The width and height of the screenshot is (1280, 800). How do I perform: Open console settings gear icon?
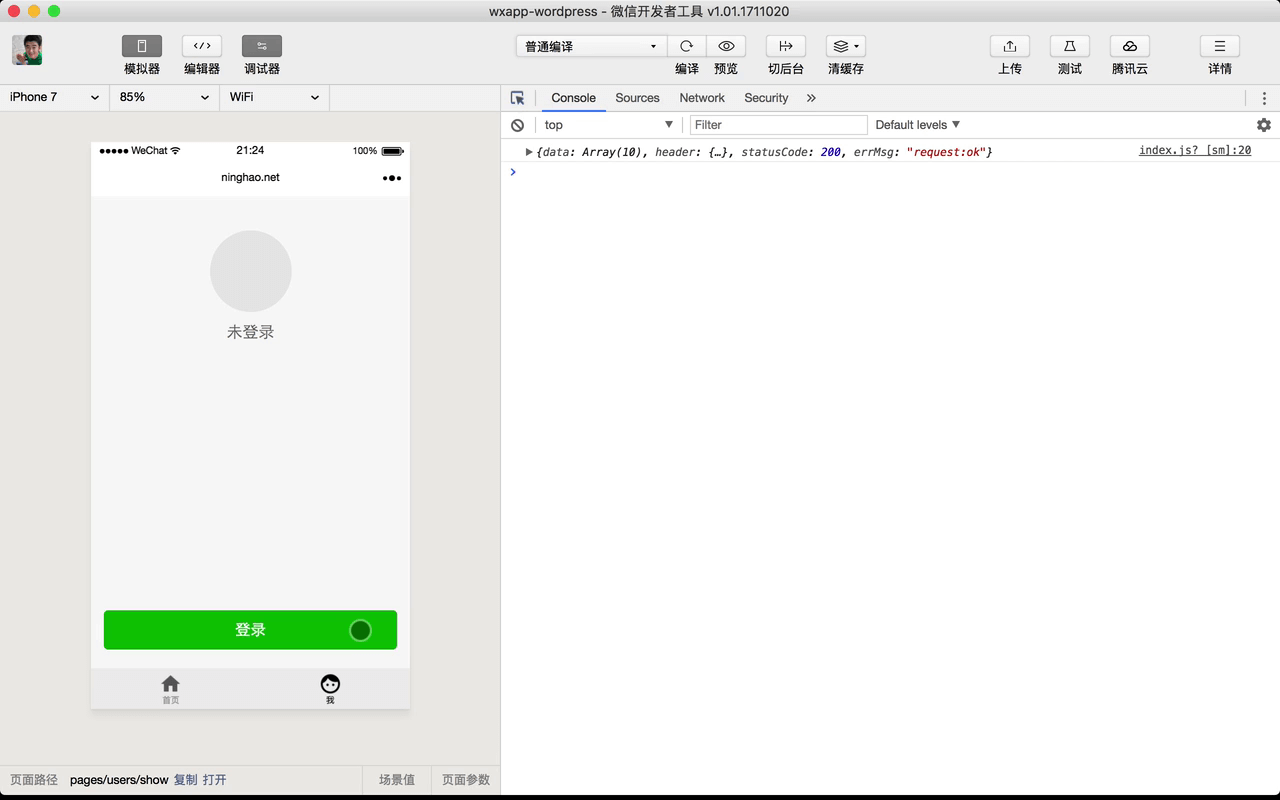1263,125
